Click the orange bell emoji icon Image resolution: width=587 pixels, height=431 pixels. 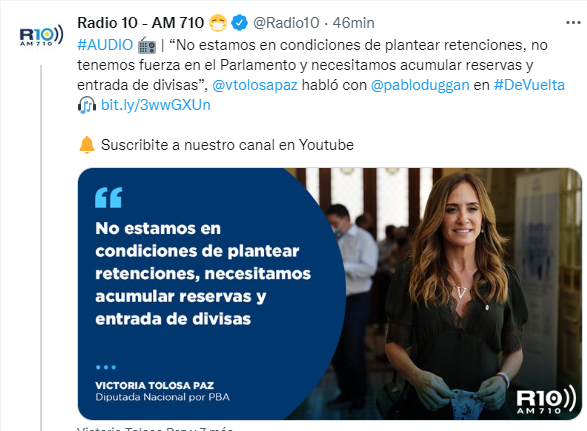tap(87, 145)
